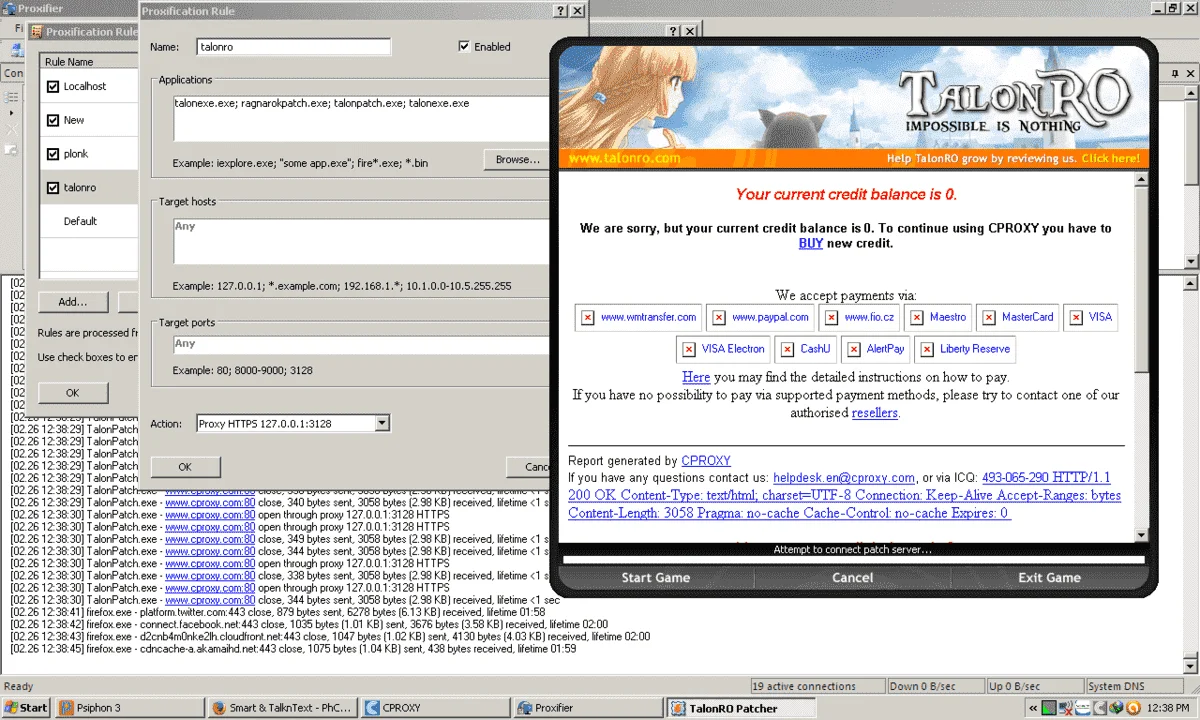Toggle the plonk rule checkbox
This screenshot has width=1200, height=720.
(x=53, y=154)
